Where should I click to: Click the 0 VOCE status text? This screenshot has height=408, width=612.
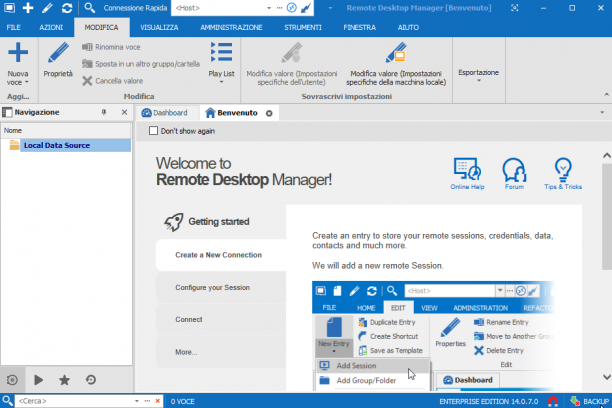(x=182, y=401)
